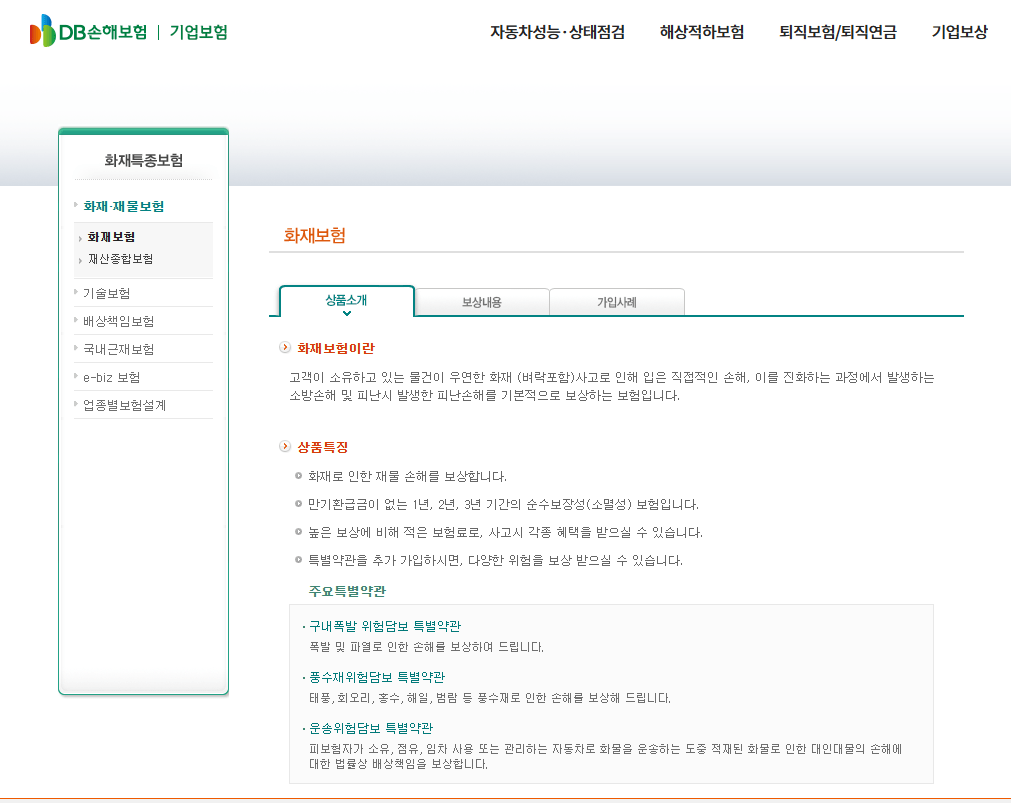Open the 해상적하보험 menu item
Screen dimensions: 1011x803
coord(700,32)
